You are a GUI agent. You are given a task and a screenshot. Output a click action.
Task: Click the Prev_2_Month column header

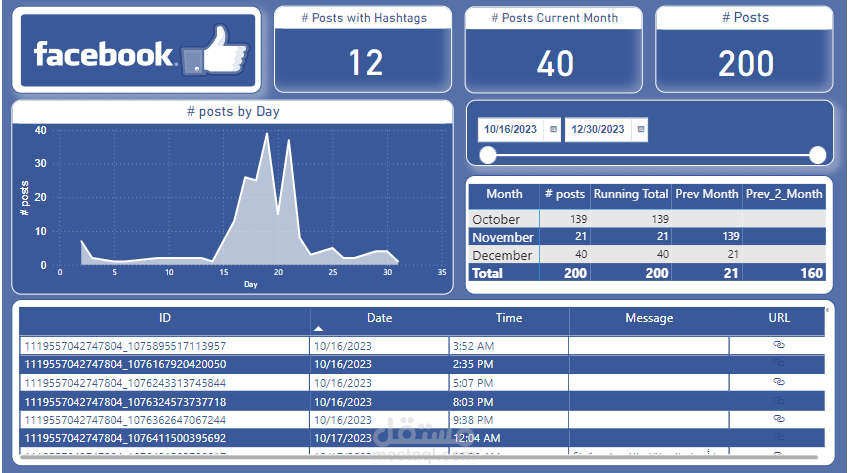coord(783,194)
